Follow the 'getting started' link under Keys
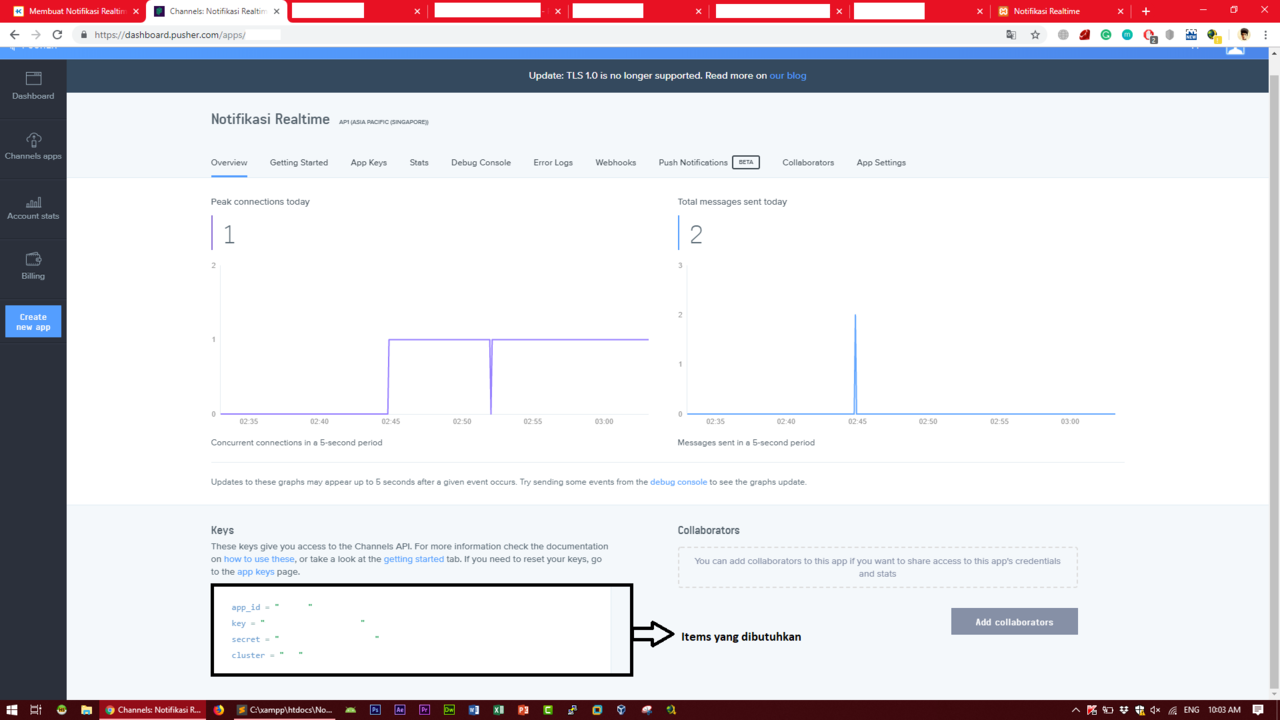The height and width of the screenshot is (720, 1280). (x=414, y=559)
